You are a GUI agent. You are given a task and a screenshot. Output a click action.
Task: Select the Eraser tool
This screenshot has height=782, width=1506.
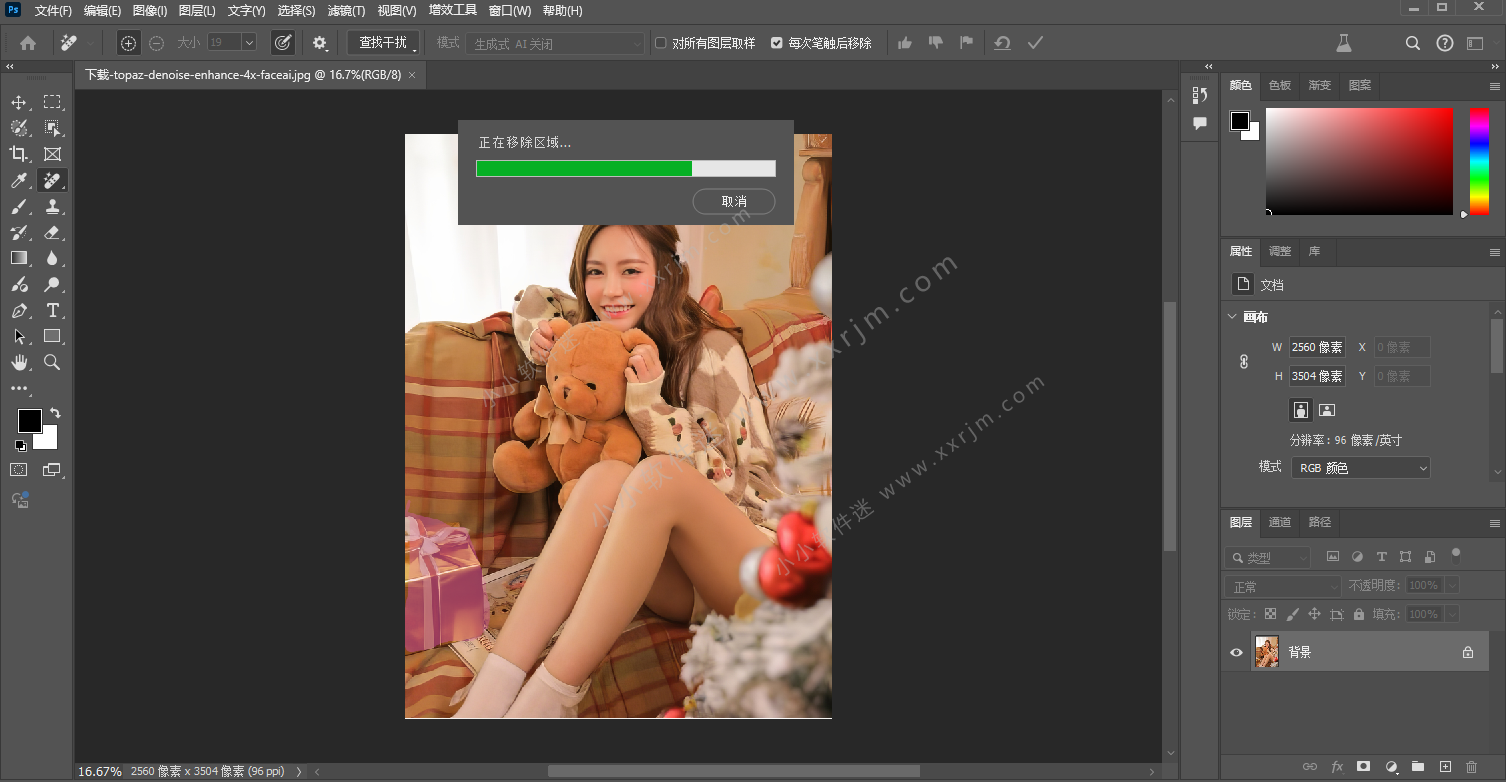point(52,232)
